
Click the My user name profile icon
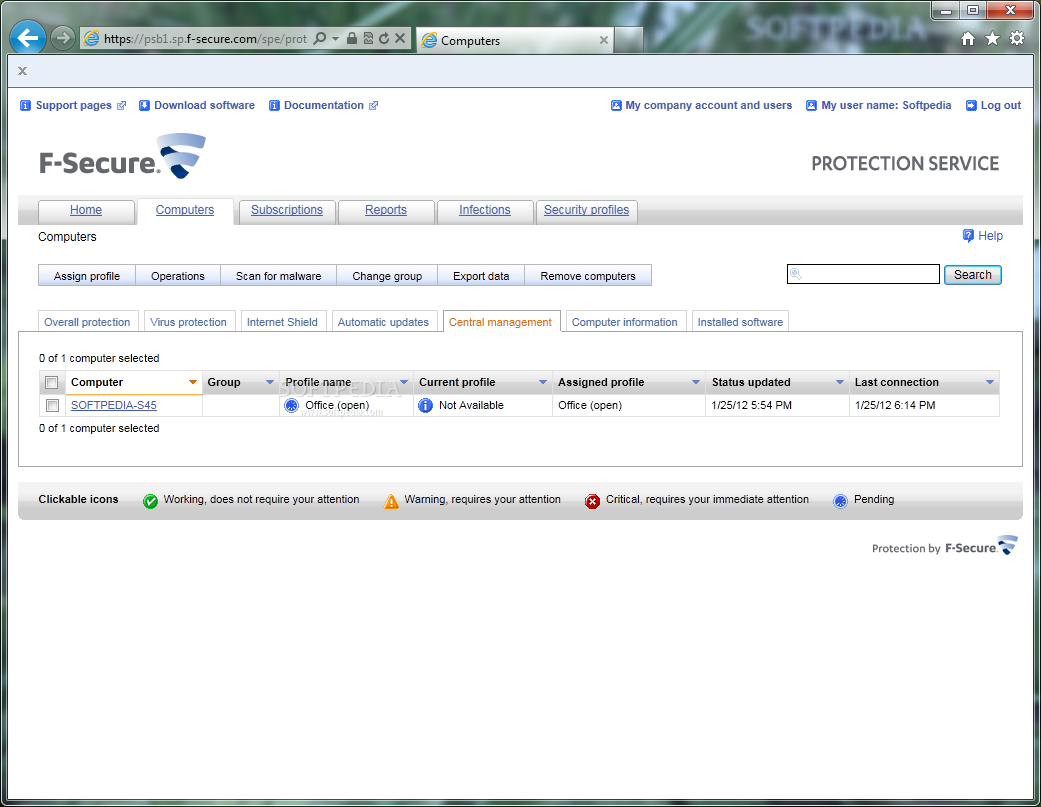pos(811,106)
